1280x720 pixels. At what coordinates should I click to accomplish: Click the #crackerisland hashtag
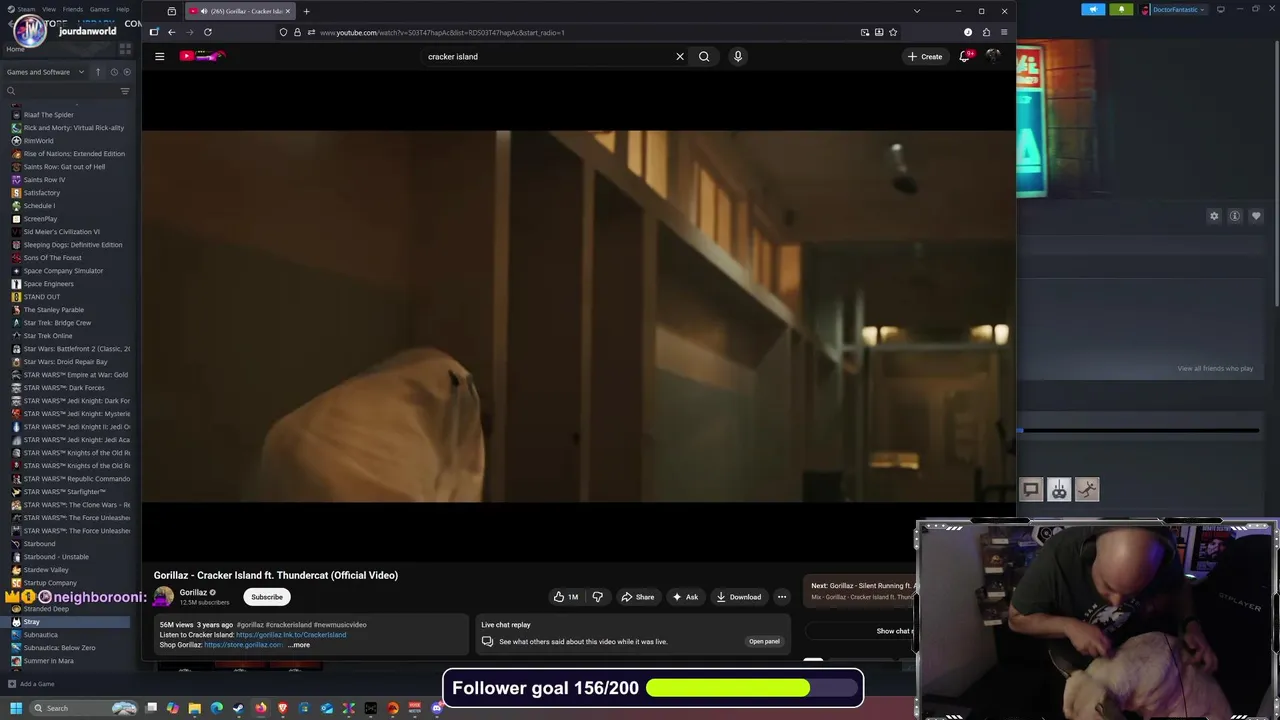click(x=288, y=625)
